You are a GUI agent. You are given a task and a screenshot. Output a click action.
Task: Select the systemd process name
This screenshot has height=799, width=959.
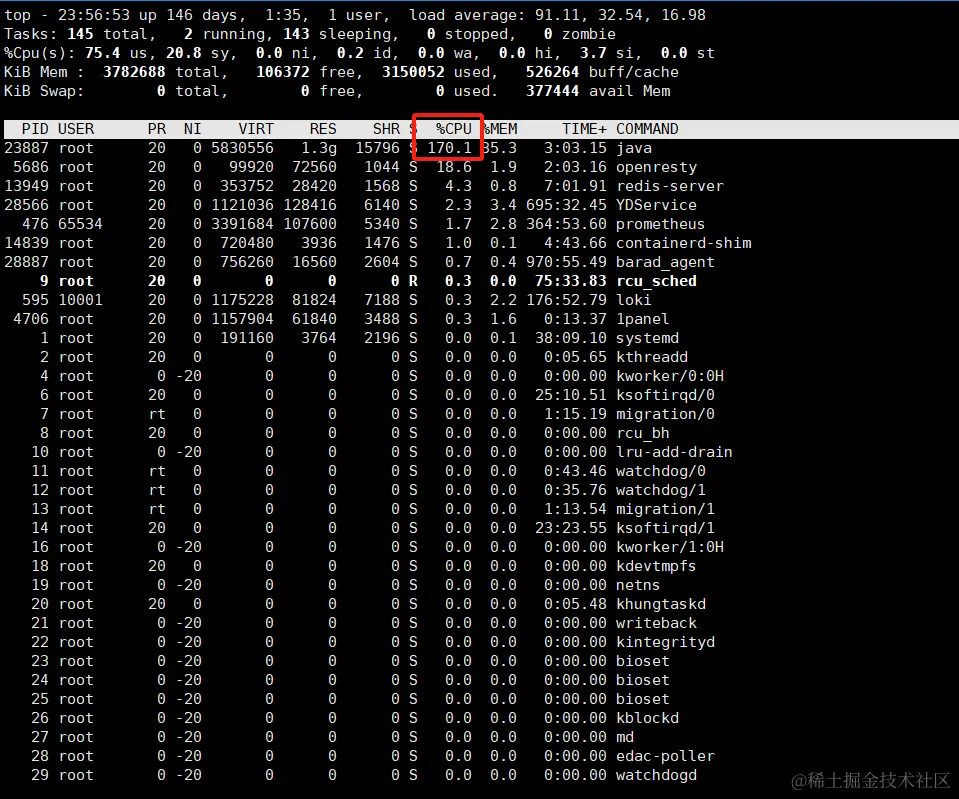(x=647, y=338)
